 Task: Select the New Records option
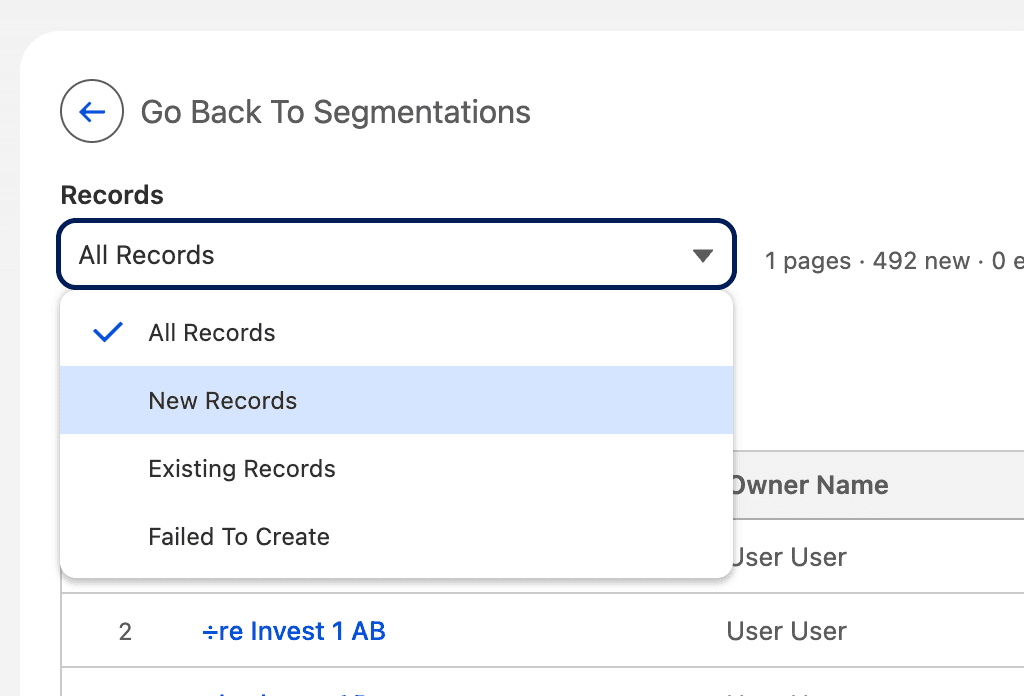point(222,400)
